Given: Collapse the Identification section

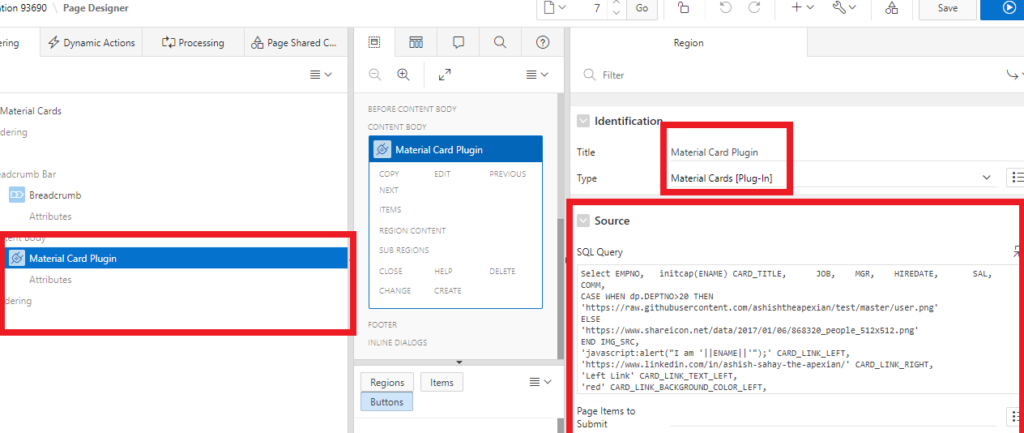Looking at the screenshot, I should (x=583, y=121).
